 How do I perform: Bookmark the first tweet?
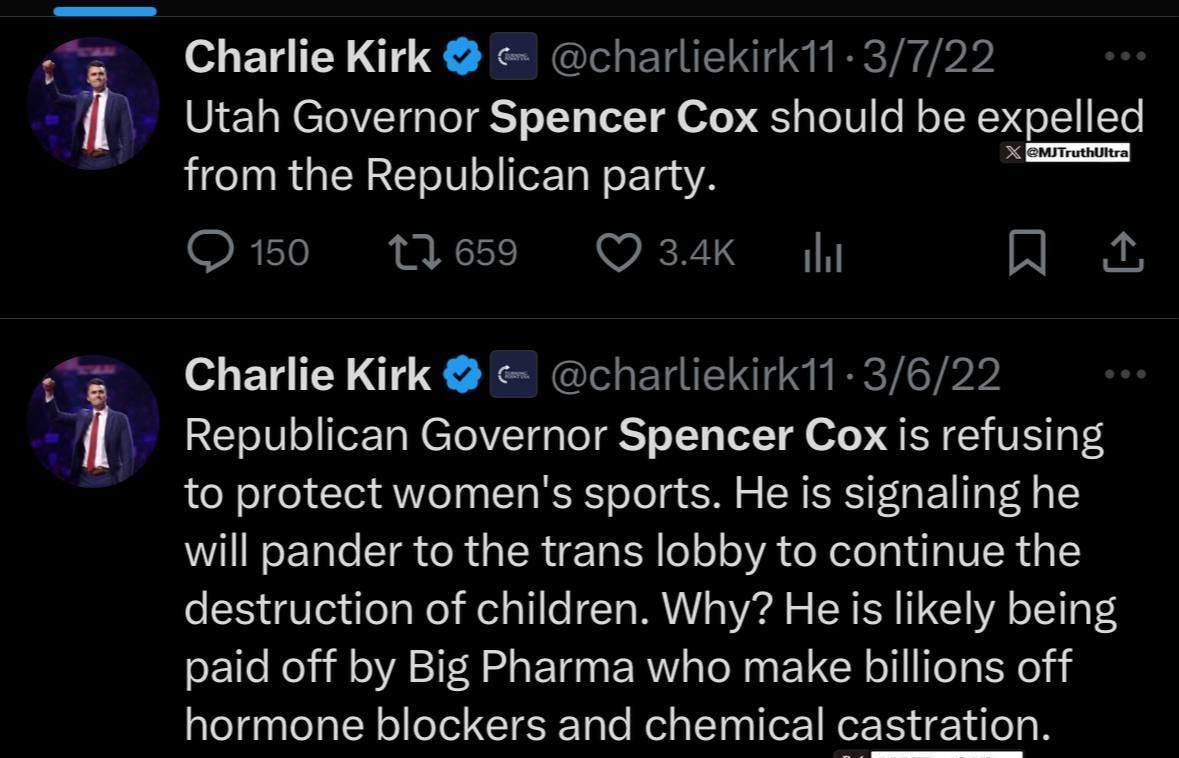click(1027, 252)
